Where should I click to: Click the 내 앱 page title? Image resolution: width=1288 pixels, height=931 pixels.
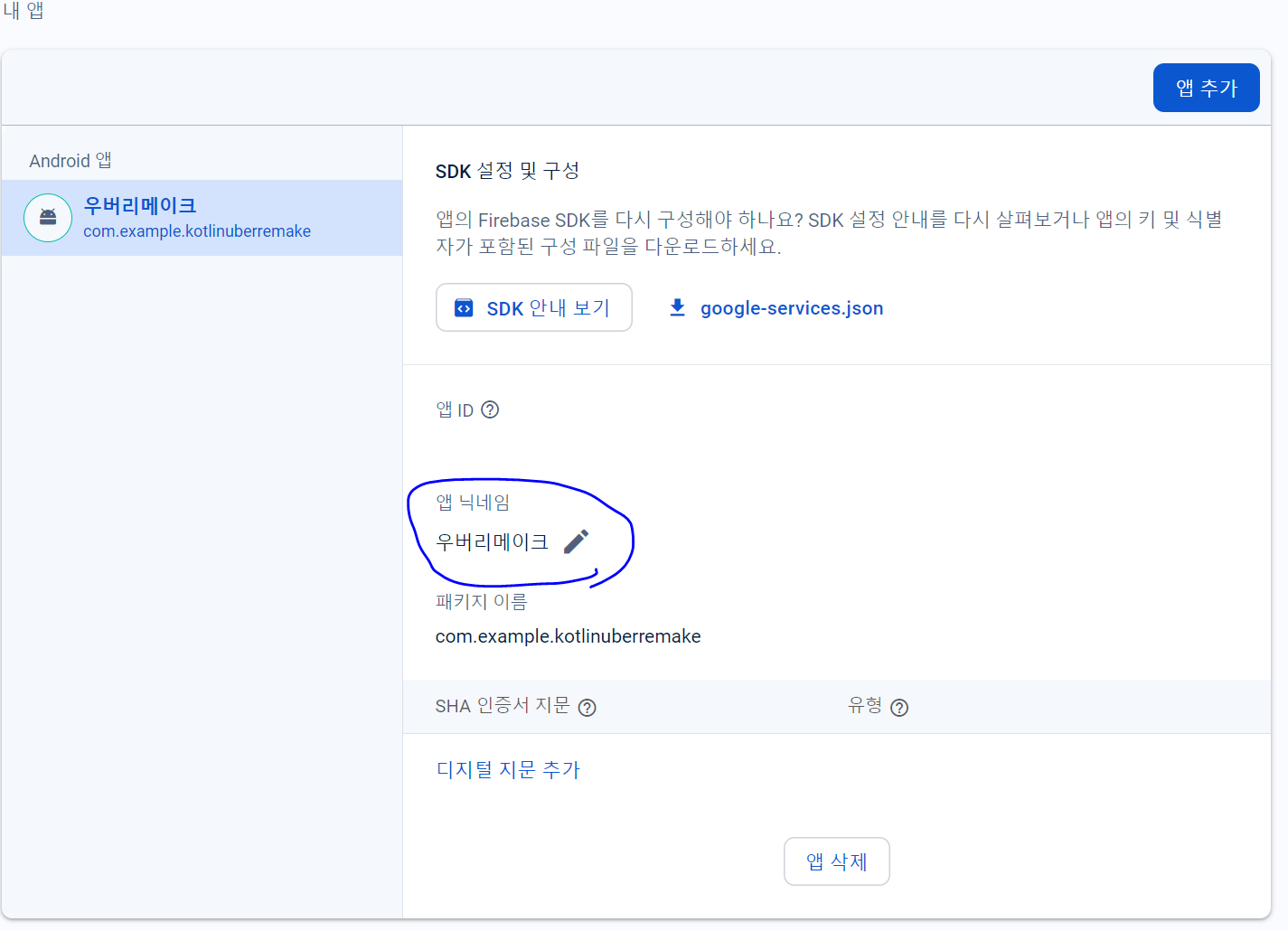24,12
